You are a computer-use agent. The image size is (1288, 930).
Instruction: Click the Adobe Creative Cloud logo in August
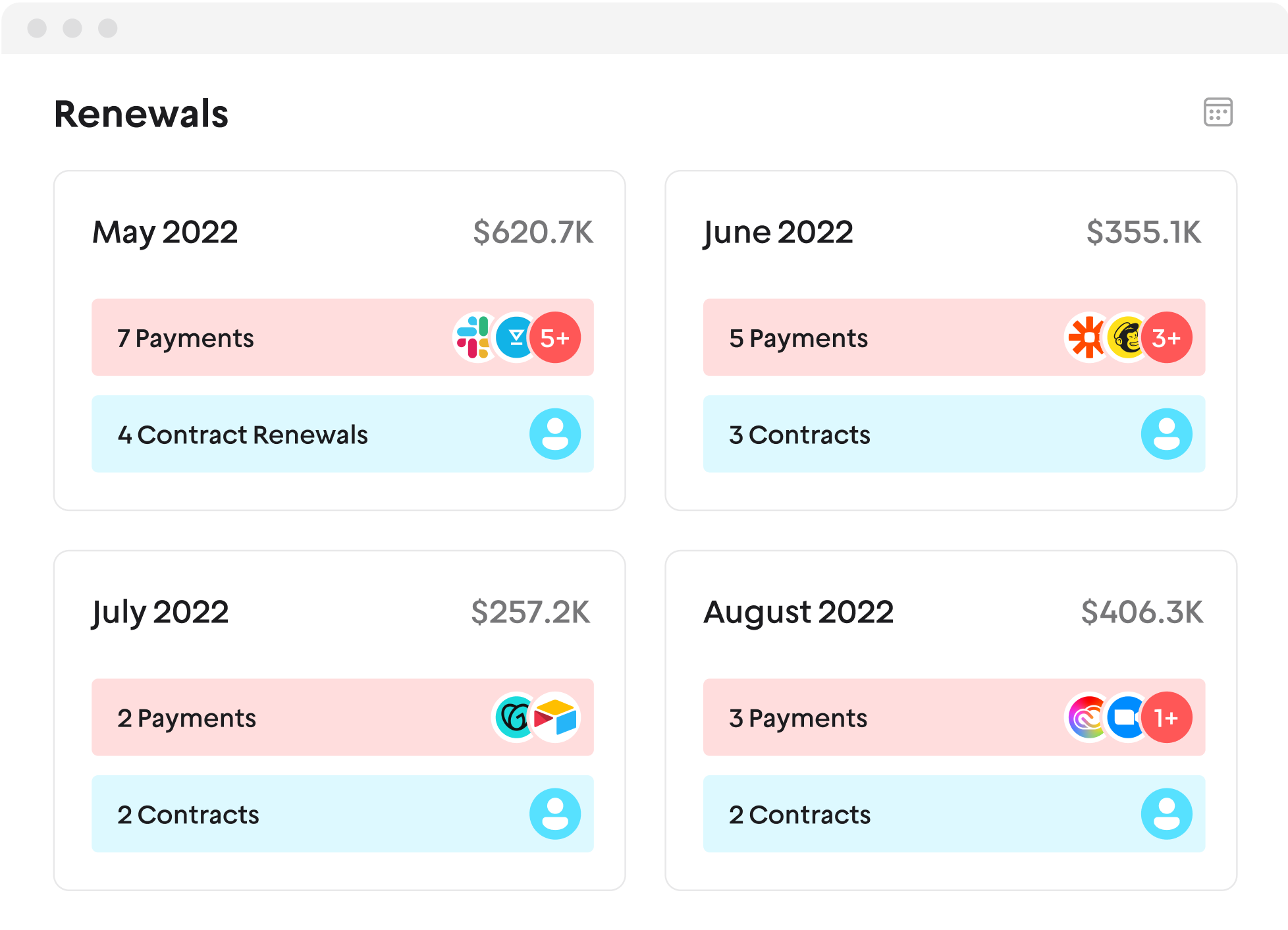[x=1088, y=717]
